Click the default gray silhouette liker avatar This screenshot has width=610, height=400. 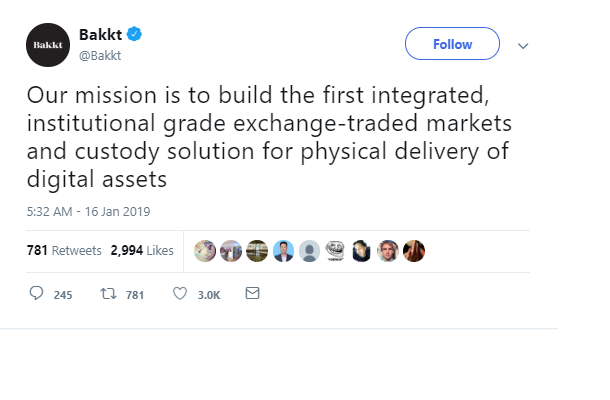coord(310,250)
